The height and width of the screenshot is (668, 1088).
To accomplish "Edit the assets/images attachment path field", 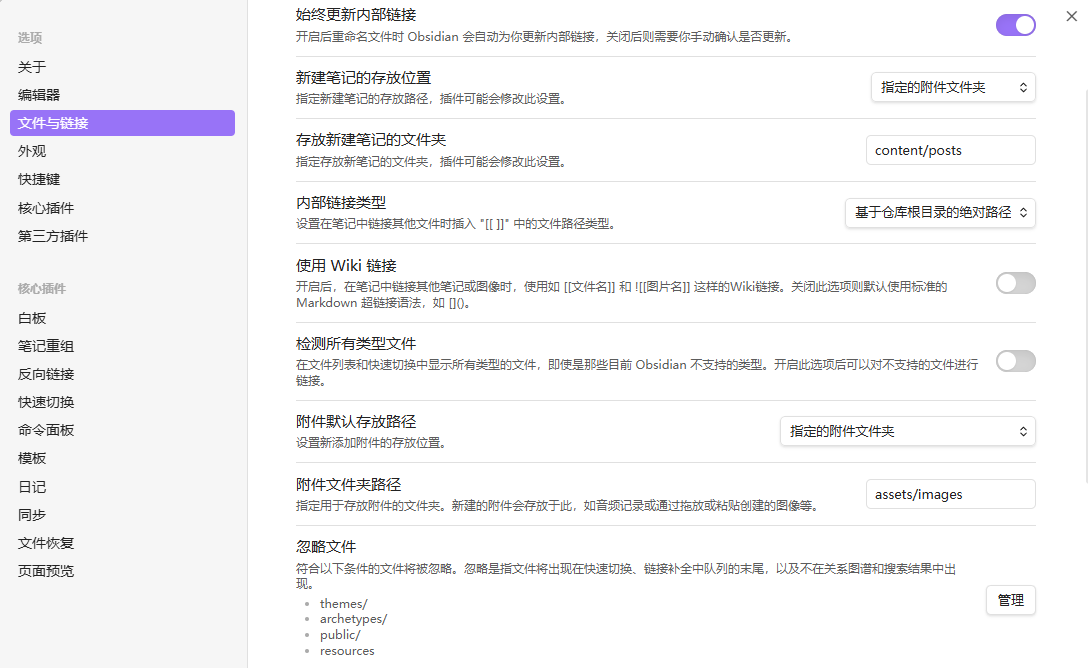I will tap(950, 494).
